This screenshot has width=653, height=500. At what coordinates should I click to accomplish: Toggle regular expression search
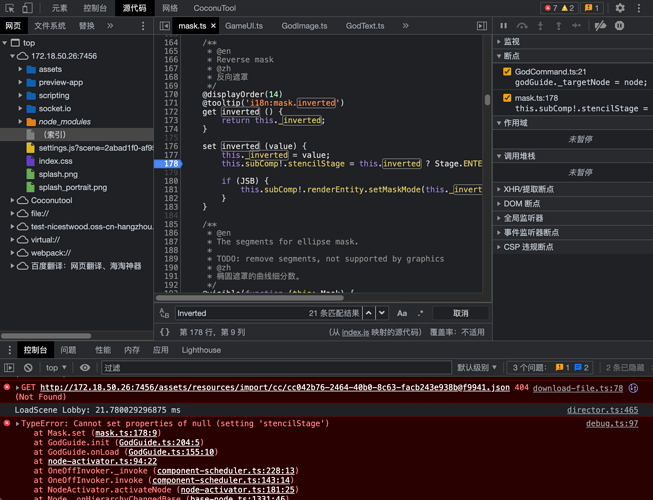420,313
